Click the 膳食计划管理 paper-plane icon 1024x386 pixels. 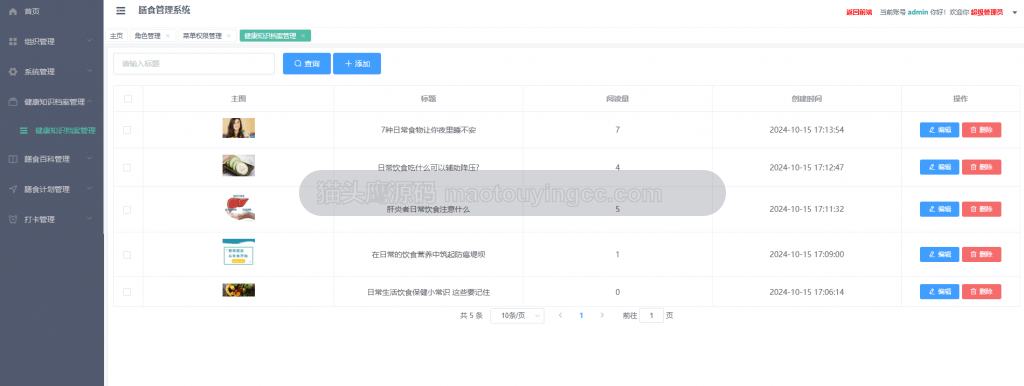12,189
